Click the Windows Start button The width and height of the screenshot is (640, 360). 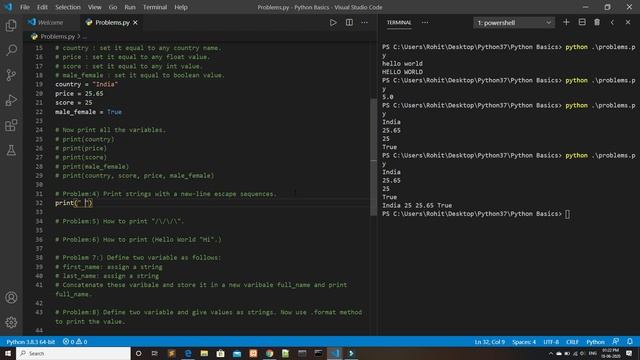coord(8,353)
